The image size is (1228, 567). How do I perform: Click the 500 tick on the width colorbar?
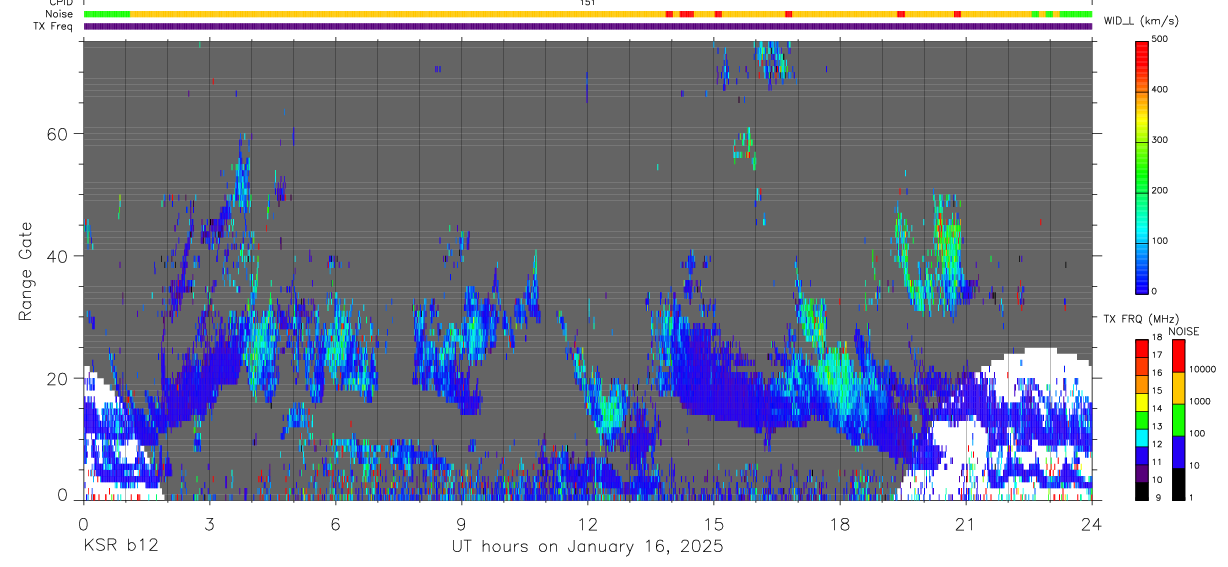1161,39
